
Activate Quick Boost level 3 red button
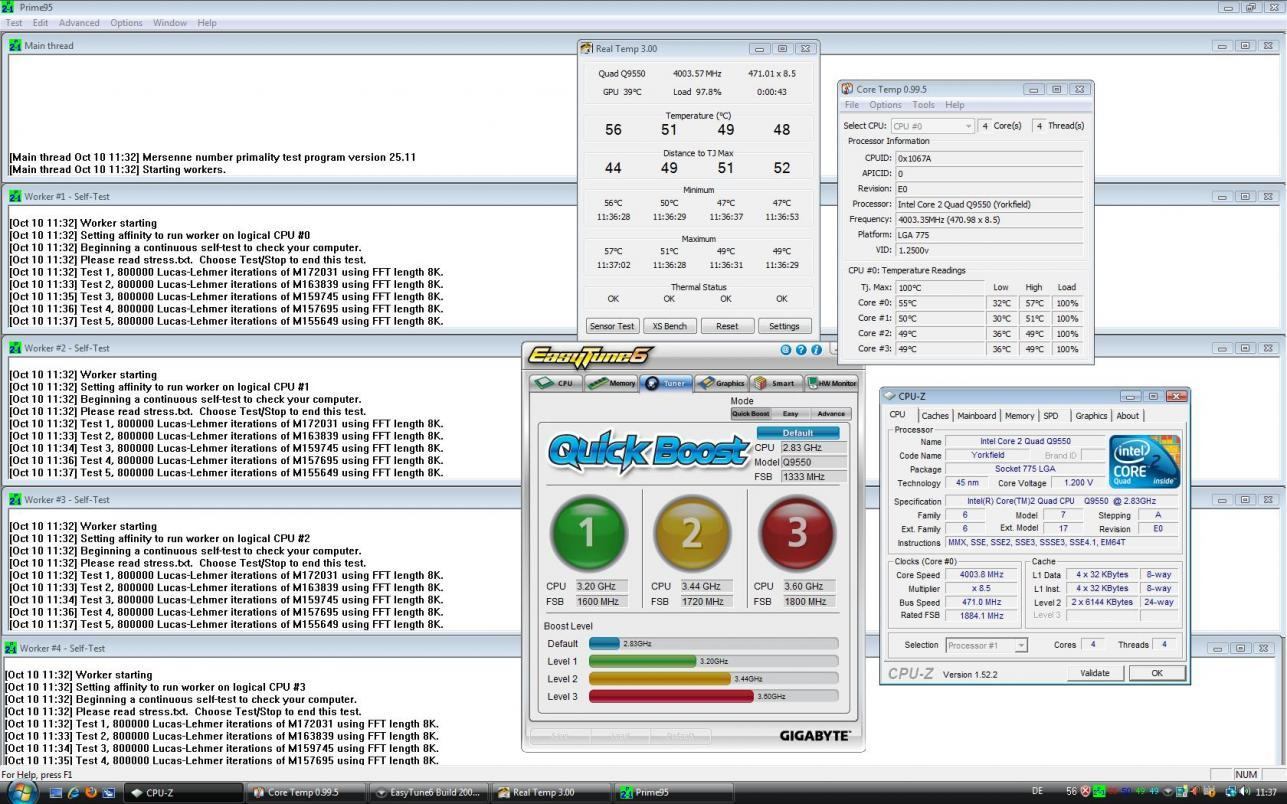click(797, 534)
